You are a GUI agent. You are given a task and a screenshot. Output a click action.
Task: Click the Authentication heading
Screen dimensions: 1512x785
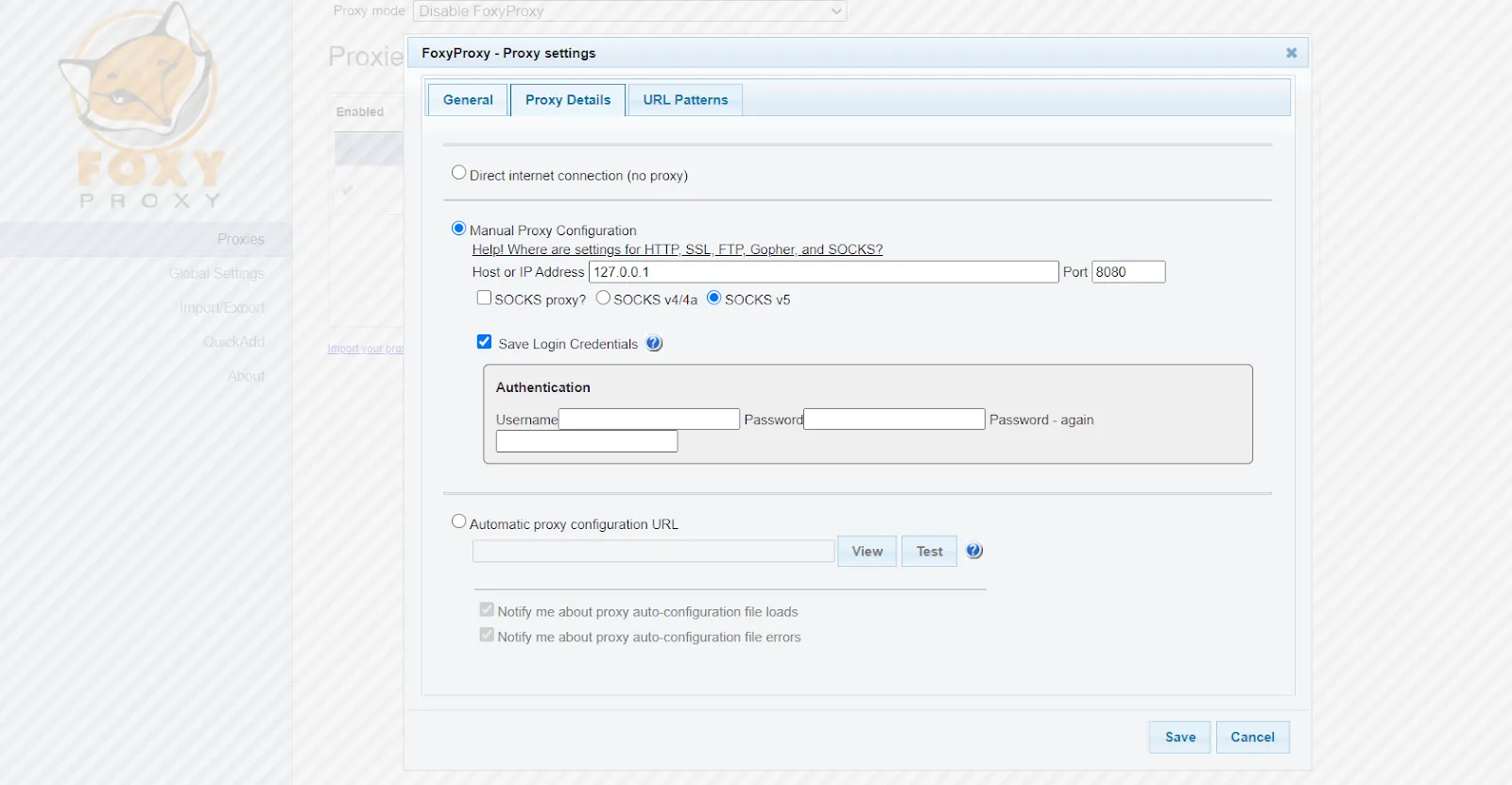click(542, 387)
